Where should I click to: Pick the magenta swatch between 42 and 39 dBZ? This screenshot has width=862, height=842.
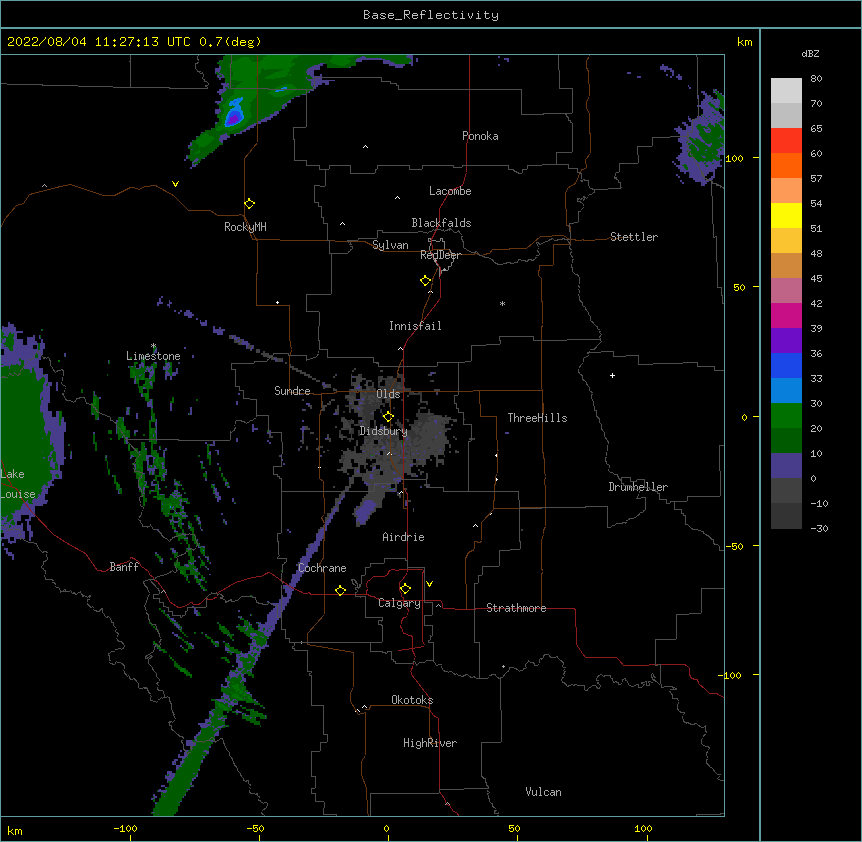point(786,315)
